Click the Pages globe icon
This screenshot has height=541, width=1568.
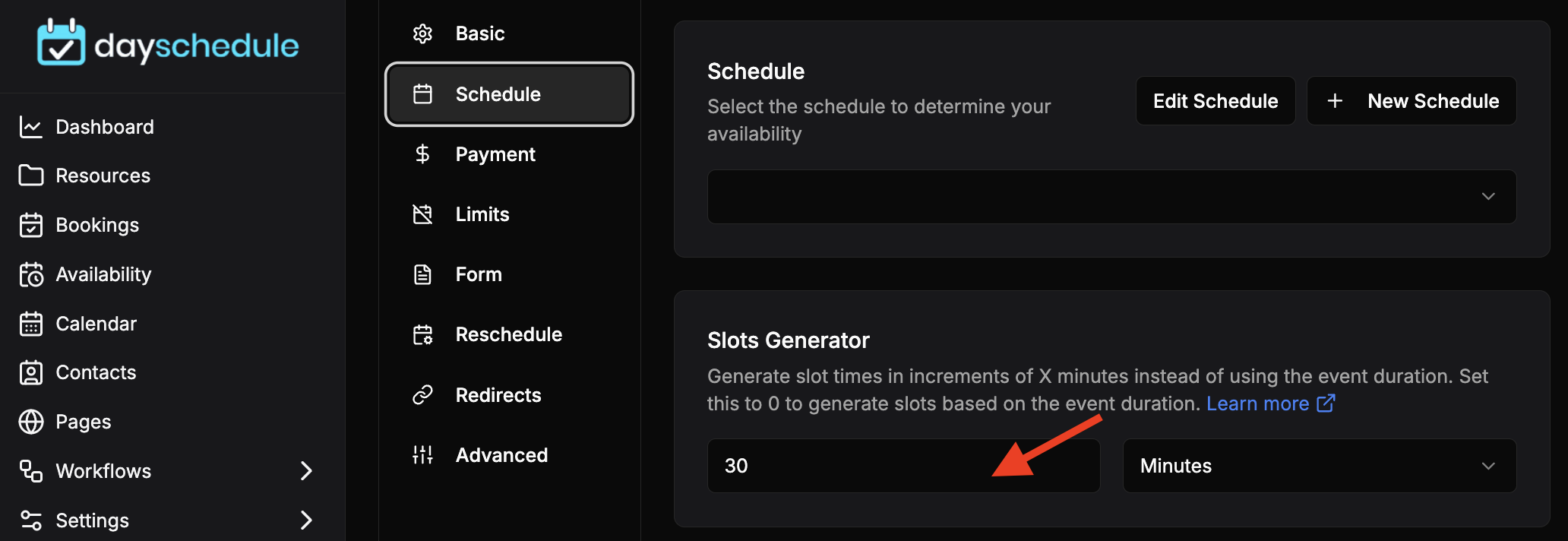[x=30, y=422]
